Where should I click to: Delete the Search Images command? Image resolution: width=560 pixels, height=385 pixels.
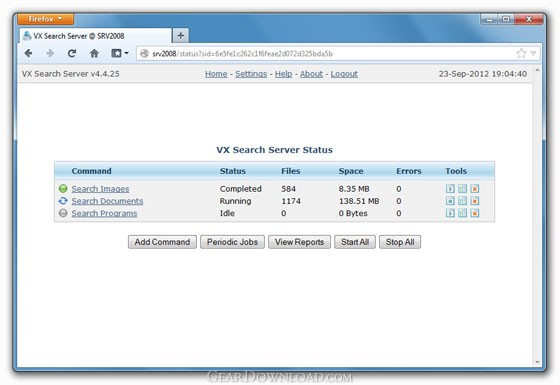pyautogui.click(x=475, y=189)
